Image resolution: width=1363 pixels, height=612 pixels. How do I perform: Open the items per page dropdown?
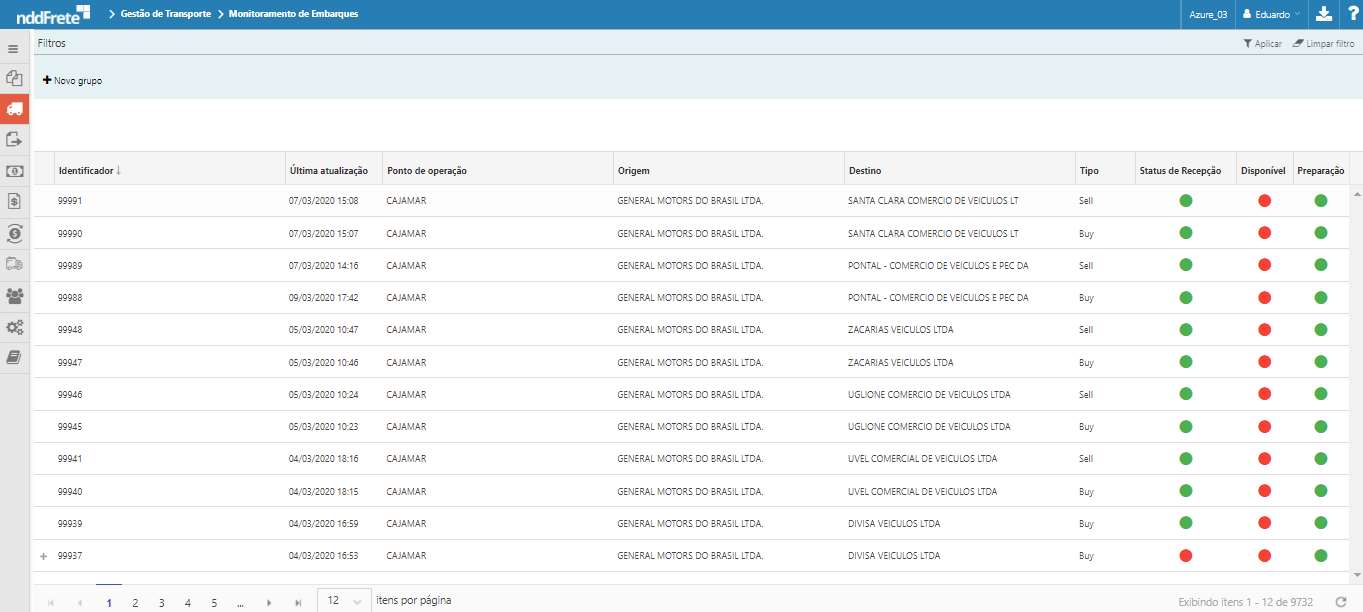click(x=343, y=601)
